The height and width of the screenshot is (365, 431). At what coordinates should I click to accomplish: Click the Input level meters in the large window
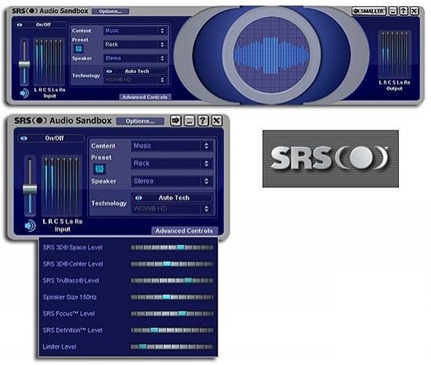coord(49,62)
